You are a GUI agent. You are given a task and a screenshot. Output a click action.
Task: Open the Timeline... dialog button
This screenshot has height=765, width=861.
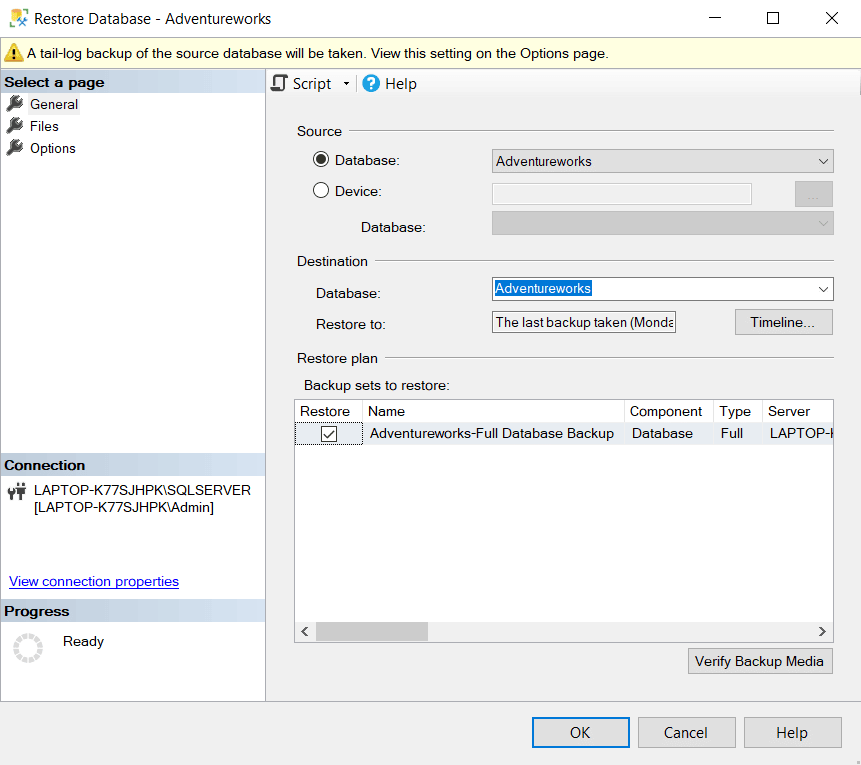(x=784, y=322)
